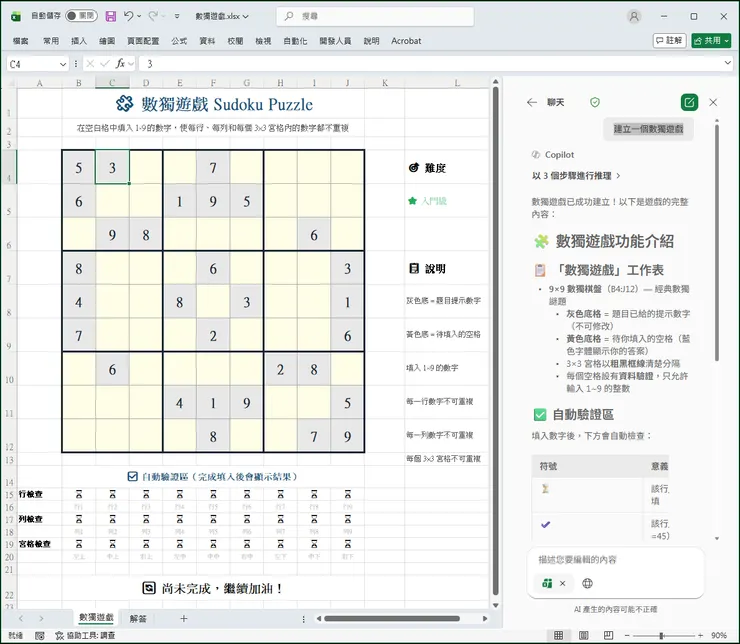Open the Customize Quick Access Toolbar dropdown
740x644 pixels.
(177, 16)
